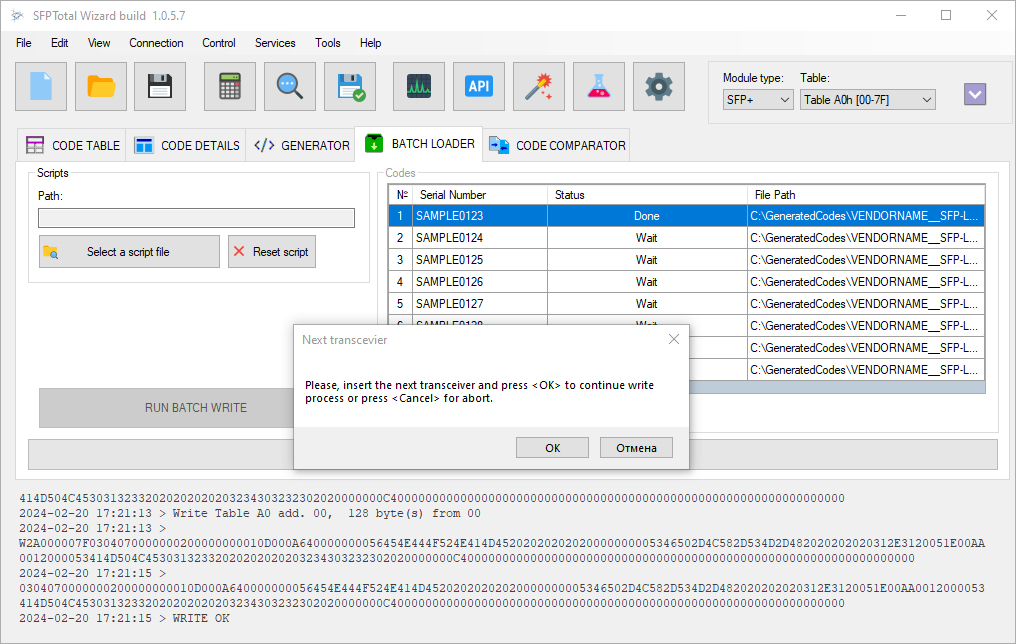The image size is (1016, 644).
Task: Open the File menu
Action: (x=24, y=43)
